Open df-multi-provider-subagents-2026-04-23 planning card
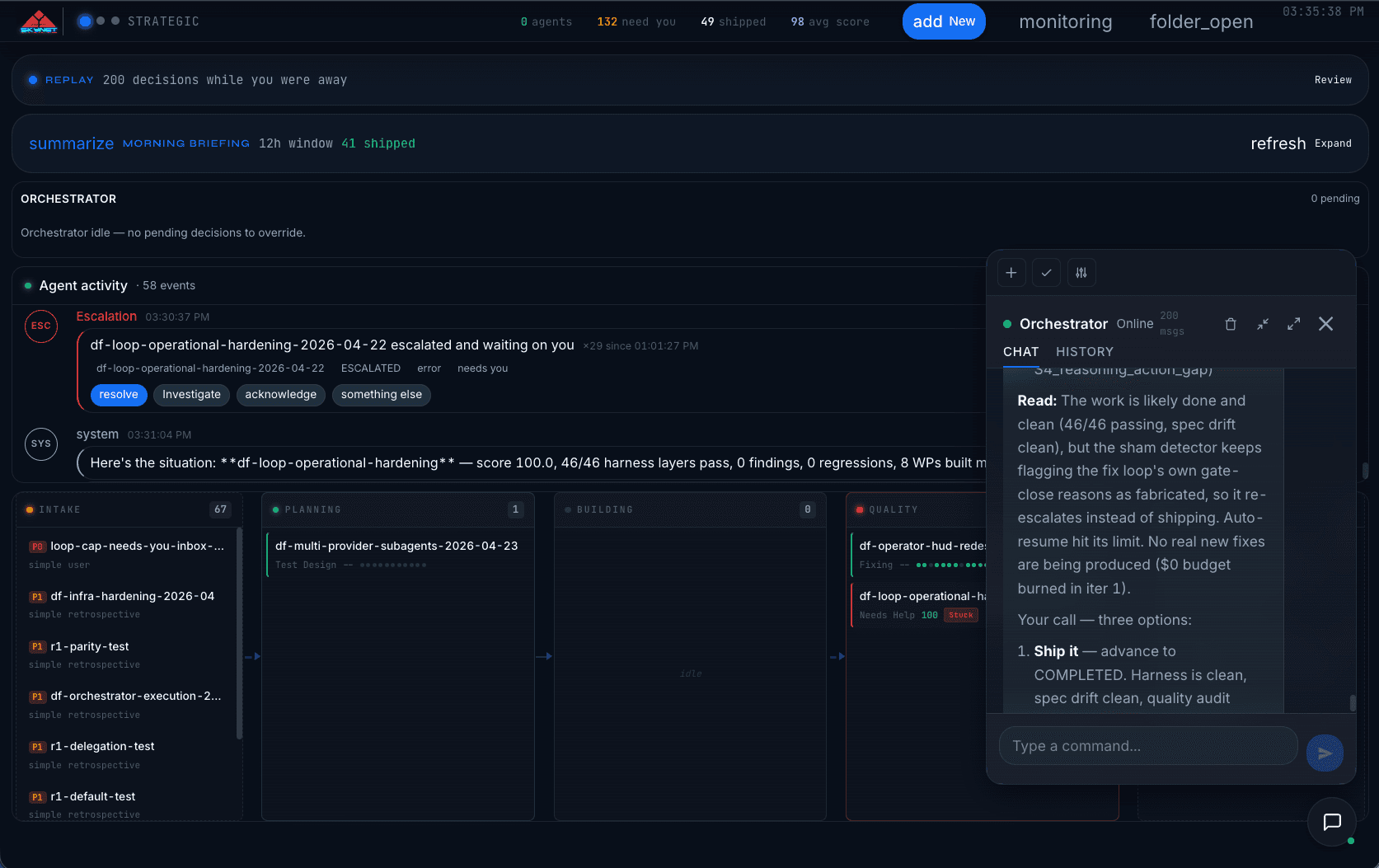Image resolution: width=1379 pixels, height=868 pixels. [397, 555]
